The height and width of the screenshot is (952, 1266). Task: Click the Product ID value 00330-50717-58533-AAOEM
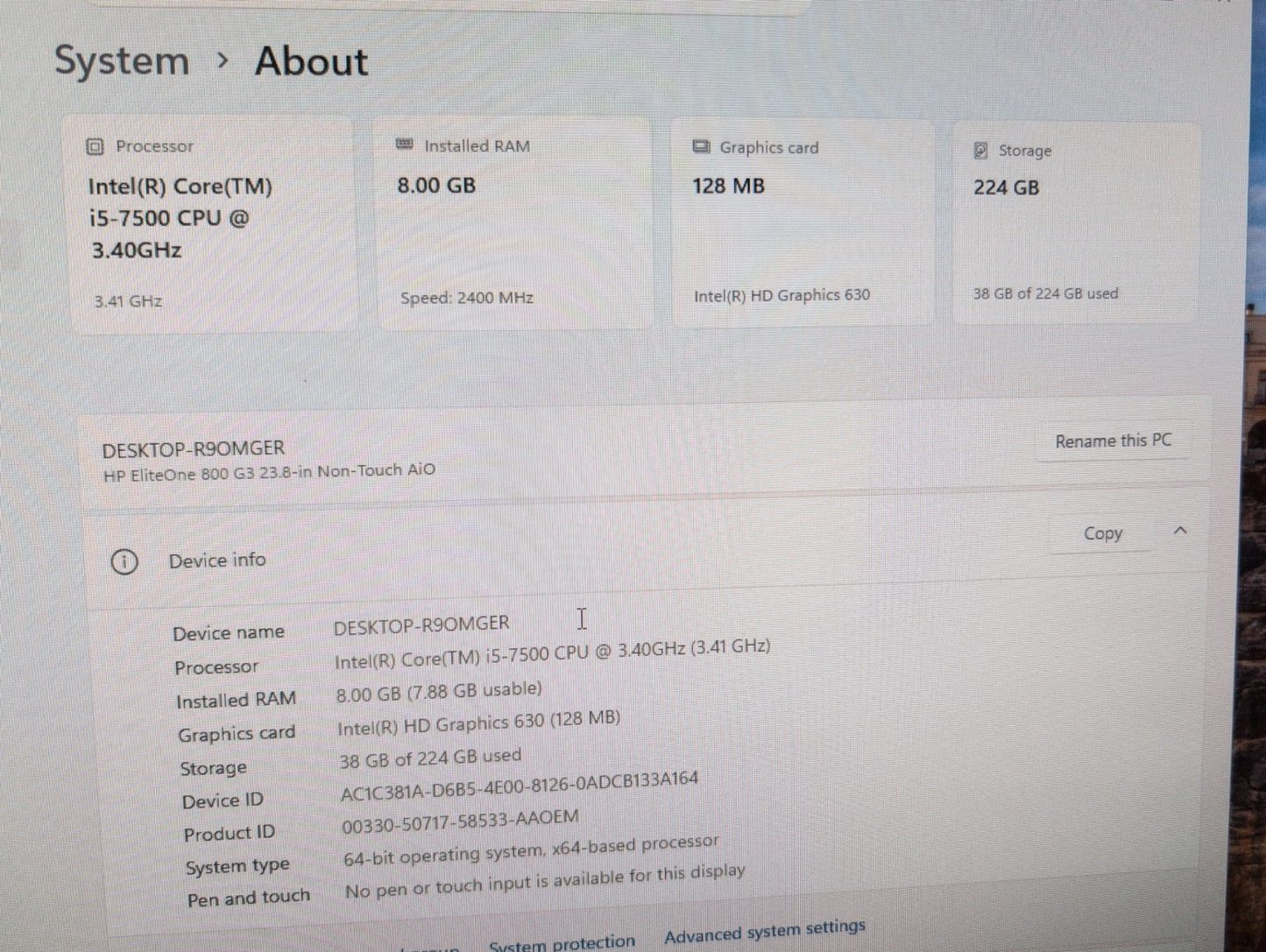pos(460,822)
